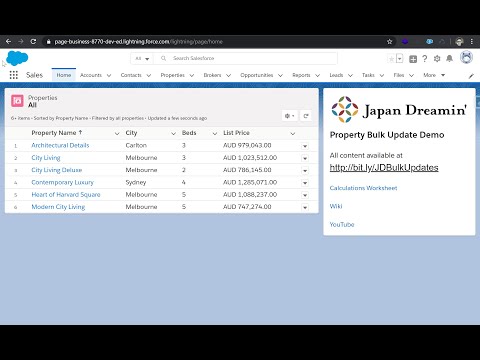Click the favorites star in Salesforce header

[391, 59]
